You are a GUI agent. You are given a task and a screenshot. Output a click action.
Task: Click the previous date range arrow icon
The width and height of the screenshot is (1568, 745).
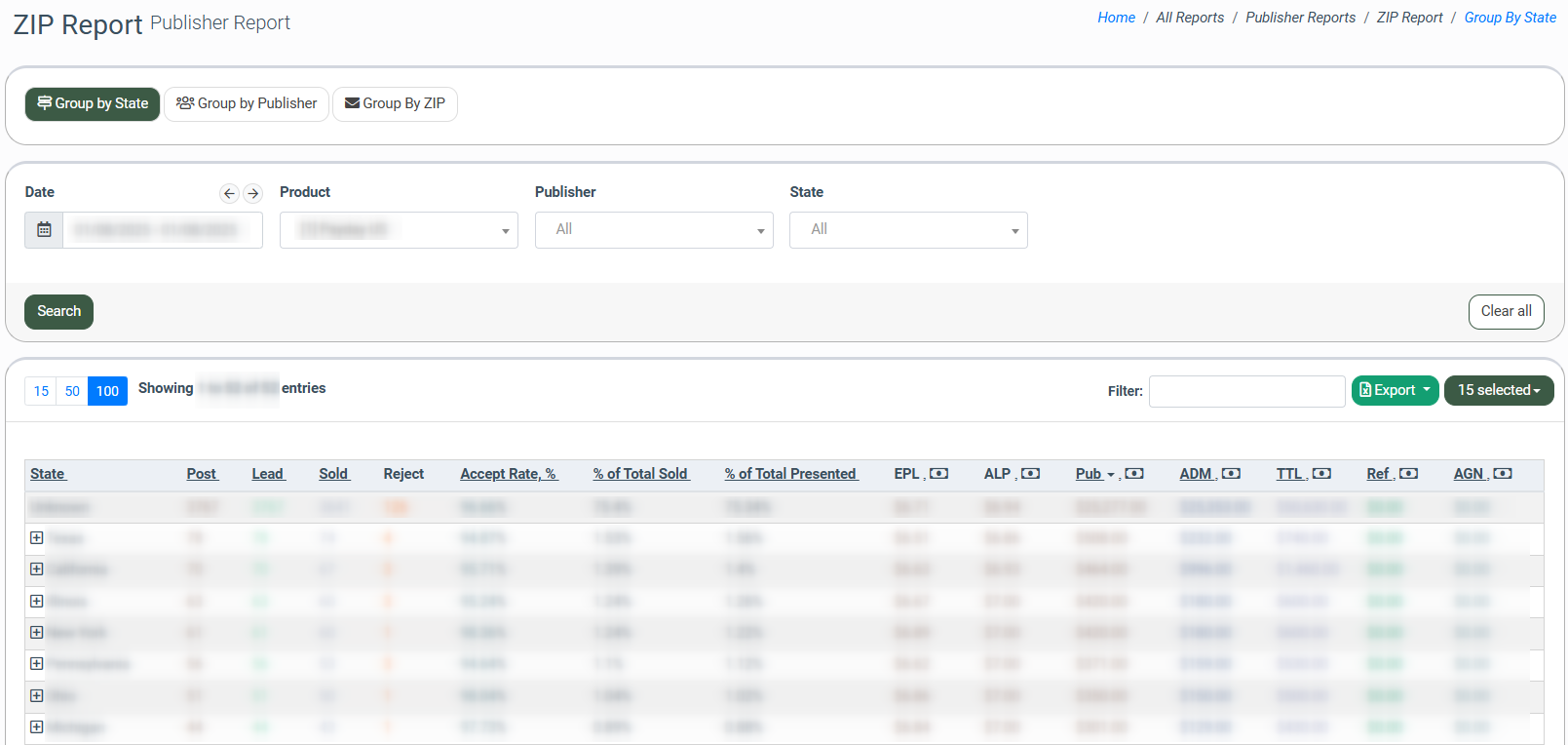[x=229, y=193]
